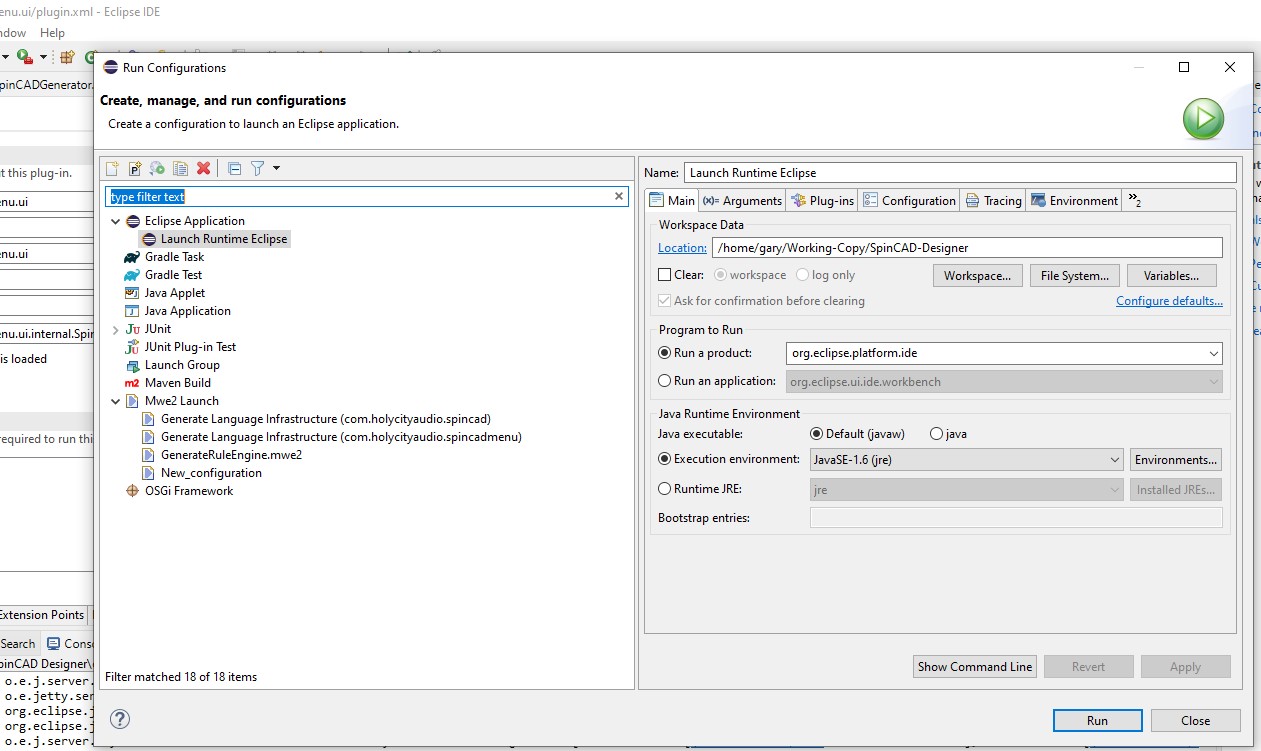Click the filter launch configurations funnel icon
The width and height of the screenshot is (1261, 751).
(257, 169)
